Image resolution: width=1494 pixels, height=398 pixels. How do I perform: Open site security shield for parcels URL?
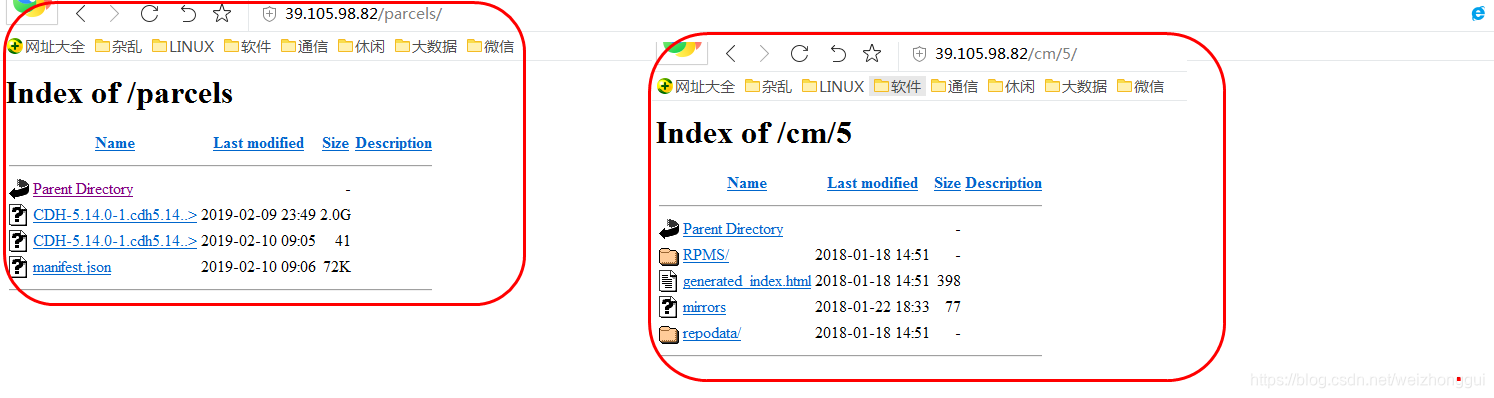[x=268, y=14]
